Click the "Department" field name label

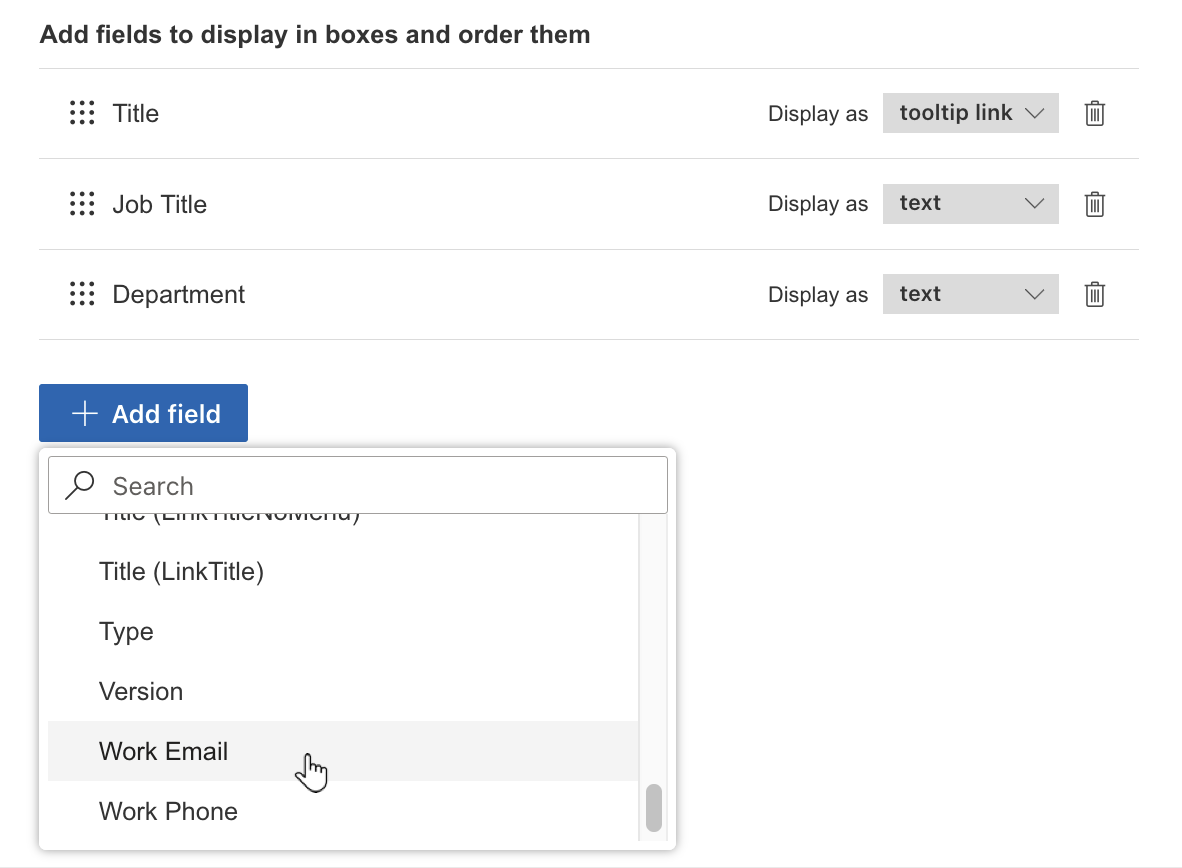pyautogui.click(x=178, y=294)
